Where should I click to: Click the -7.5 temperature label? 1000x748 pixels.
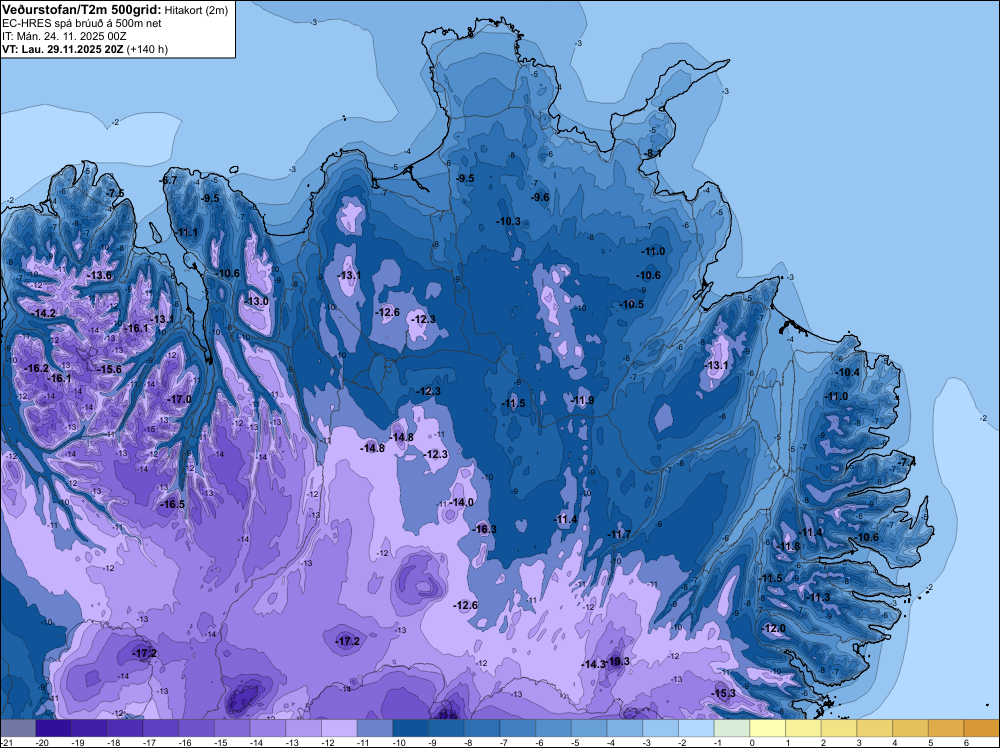(115, 193)
